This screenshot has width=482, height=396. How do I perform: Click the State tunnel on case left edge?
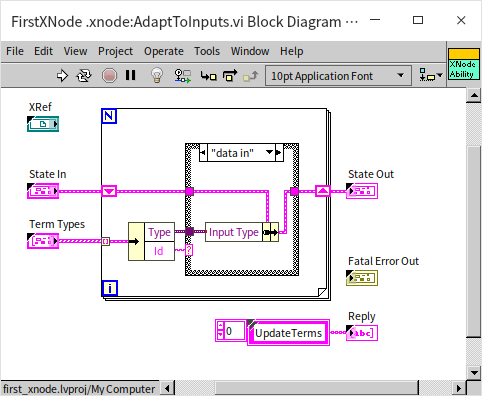[189, 191]
